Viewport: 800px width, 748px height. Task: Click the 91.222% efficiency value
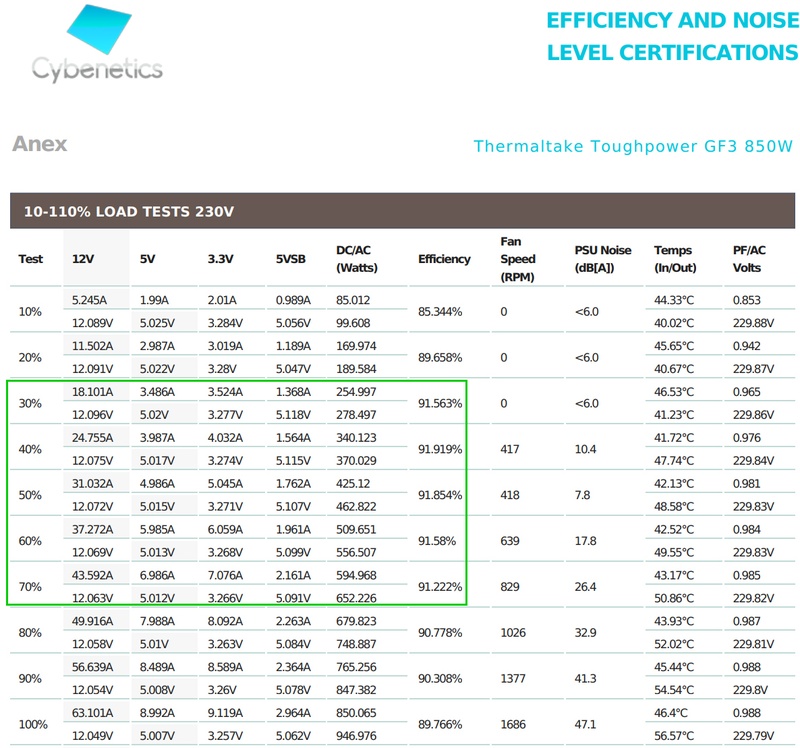coord(440,587)
